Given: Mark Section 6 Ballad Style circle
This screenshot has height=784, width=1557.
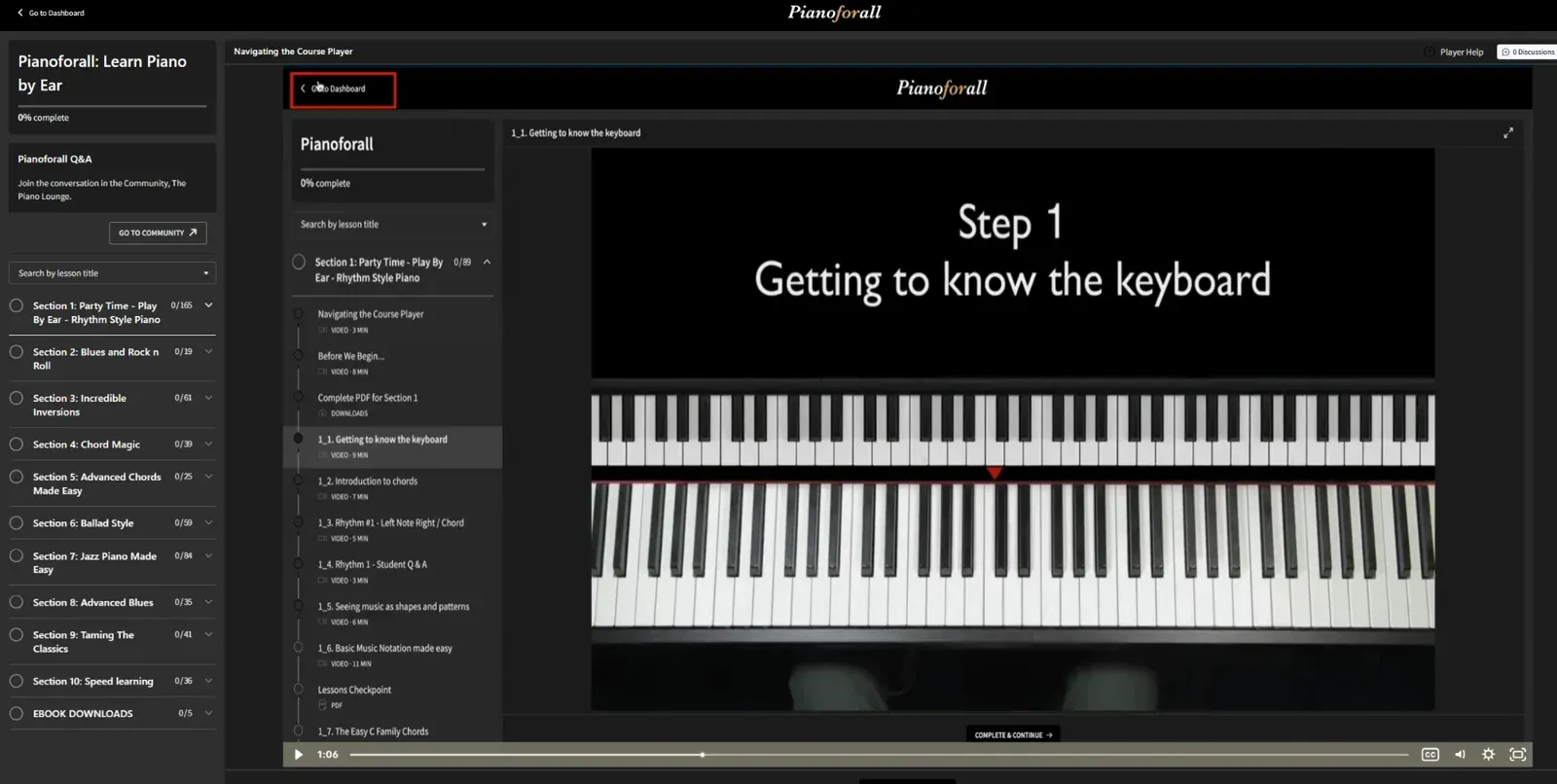Looking at the screenshot, I should point(17,523).
